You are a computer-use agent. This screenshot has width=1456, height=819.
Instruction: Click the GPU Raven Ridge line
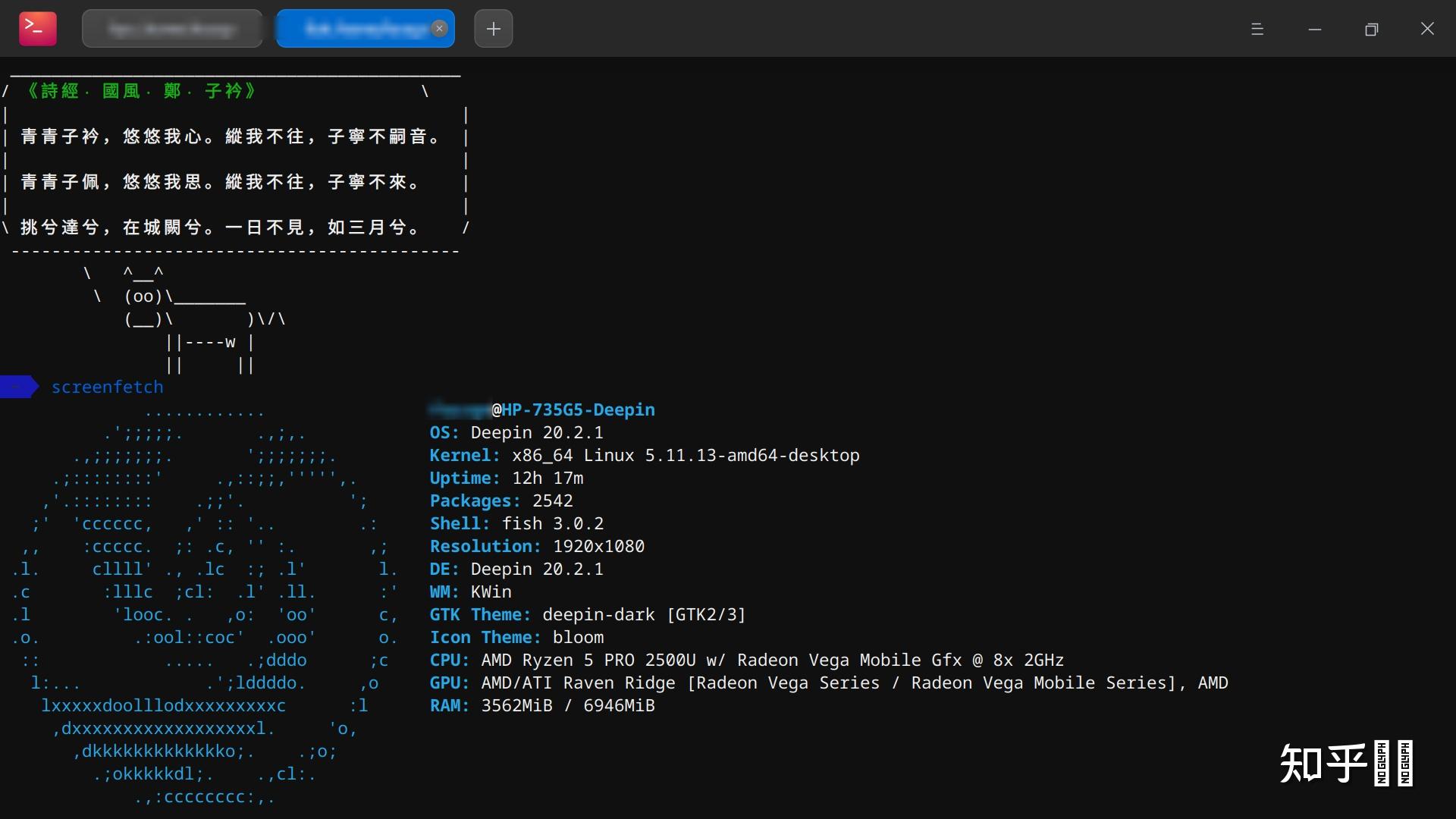tap(829, 683)
